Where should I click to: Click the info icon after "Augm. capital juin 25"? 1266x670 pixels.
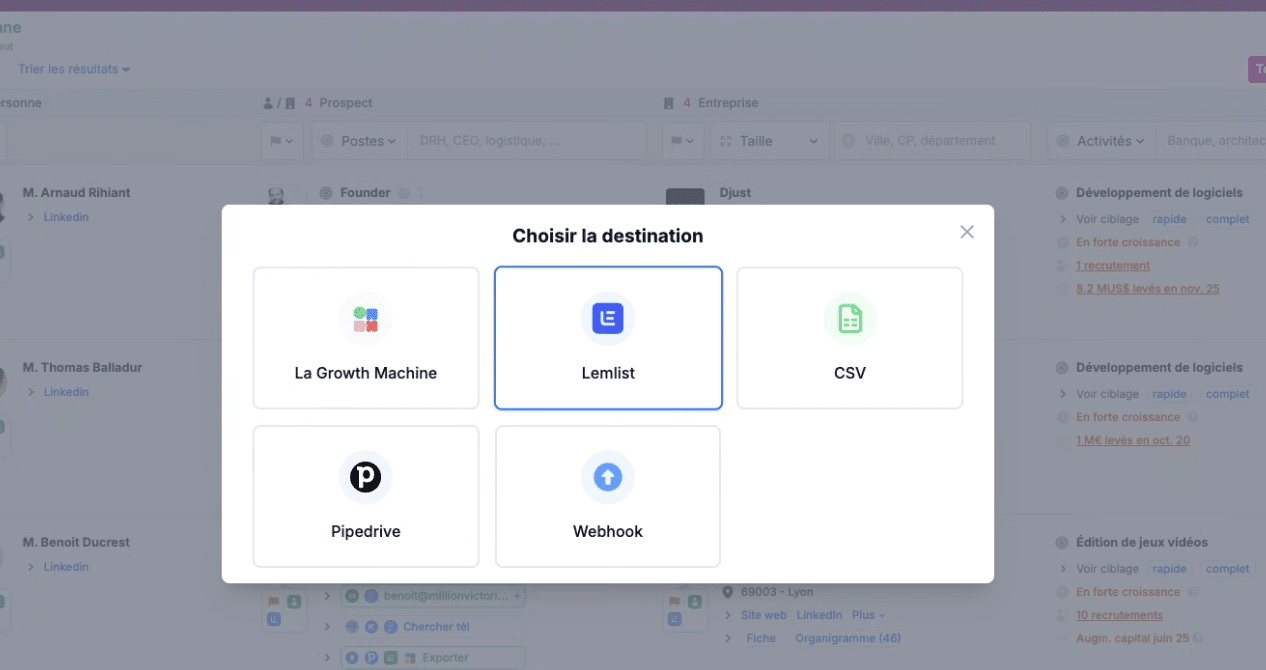(x=1196, y=638)
